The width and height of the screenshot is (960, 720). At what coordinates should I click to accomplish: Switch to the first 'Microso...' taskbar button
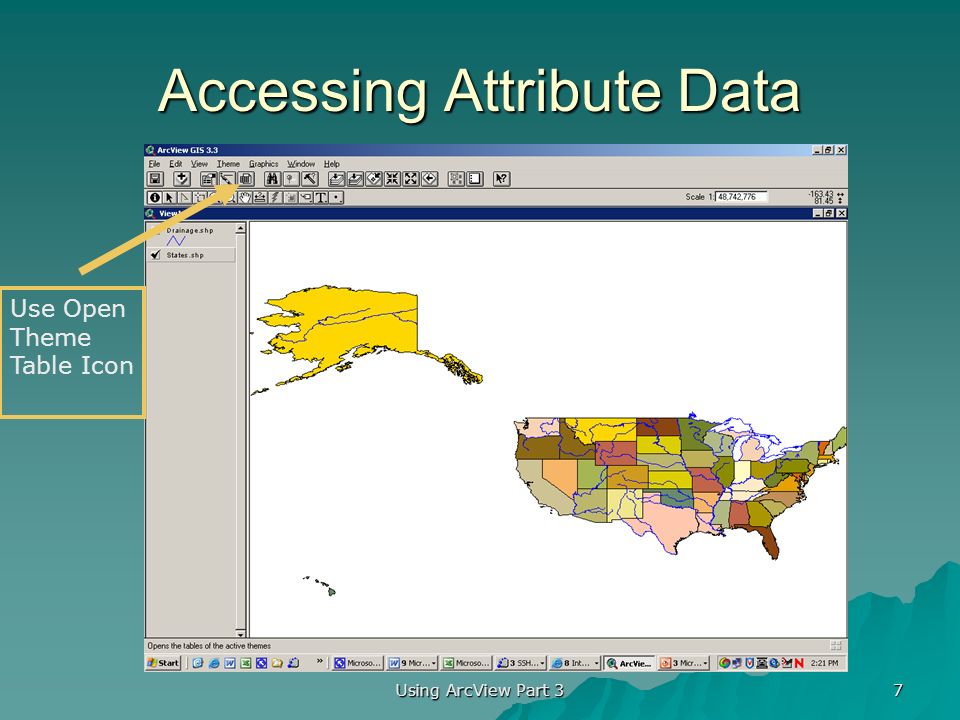[x=359, y=663]
